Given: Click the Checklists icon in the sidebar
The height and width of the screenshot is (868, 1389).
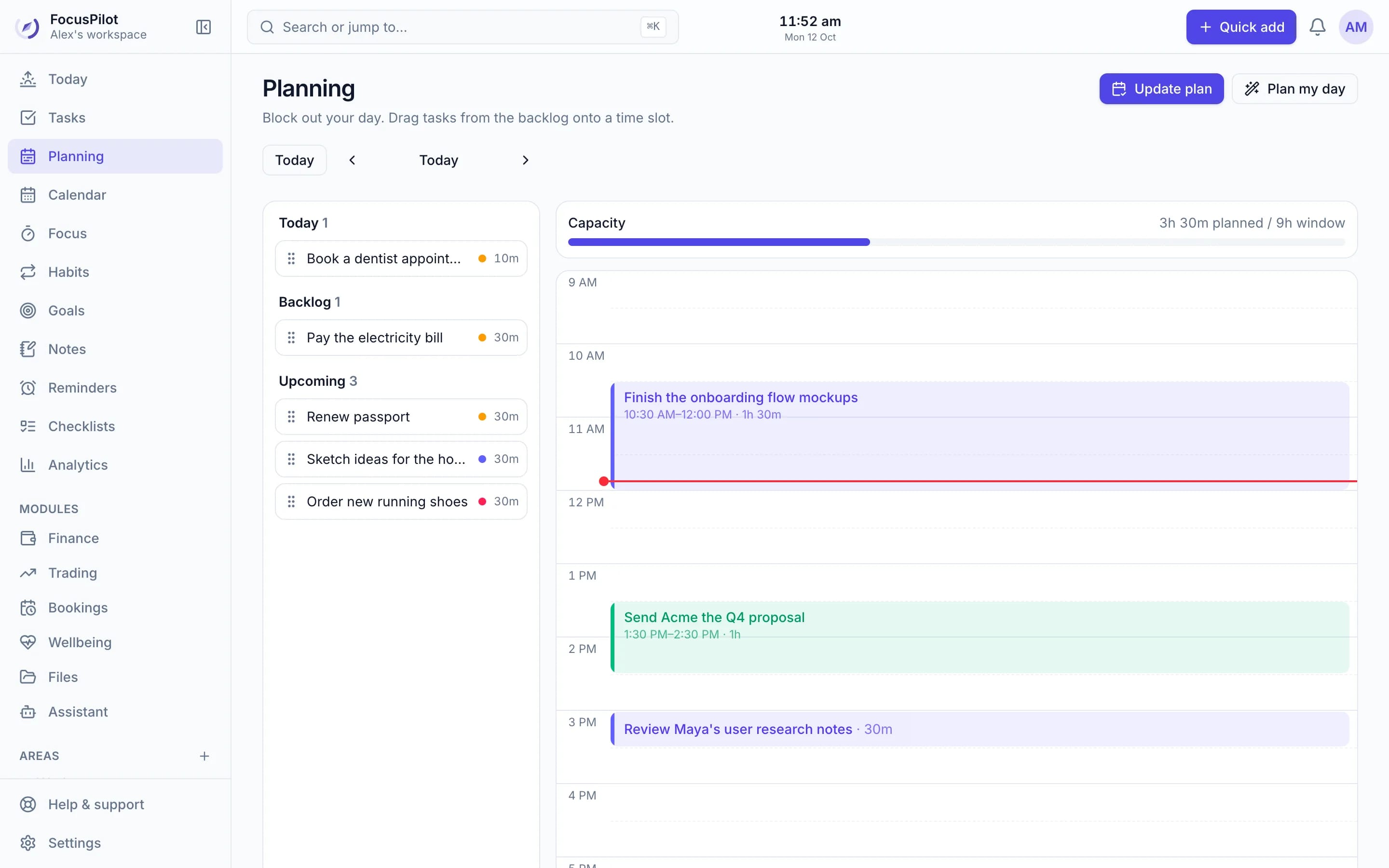Looking at the screenshot, I should point(27,426).
